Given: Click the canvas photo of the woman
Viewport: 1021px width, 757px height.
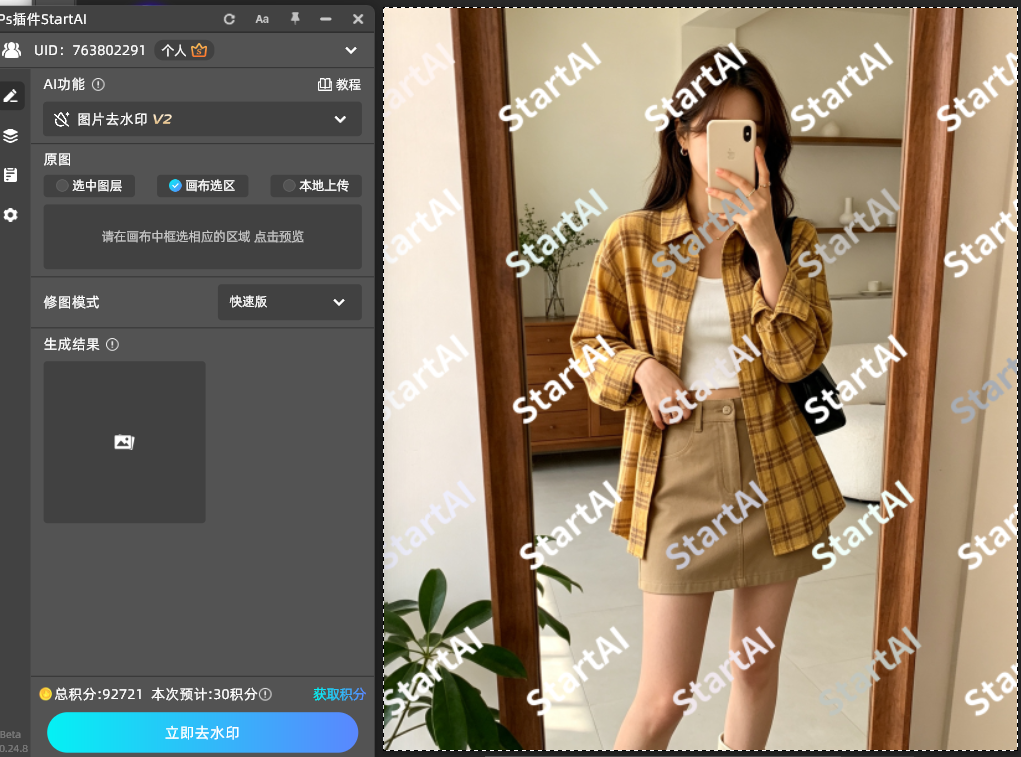Looking at the screenshot, I should 701,379.
